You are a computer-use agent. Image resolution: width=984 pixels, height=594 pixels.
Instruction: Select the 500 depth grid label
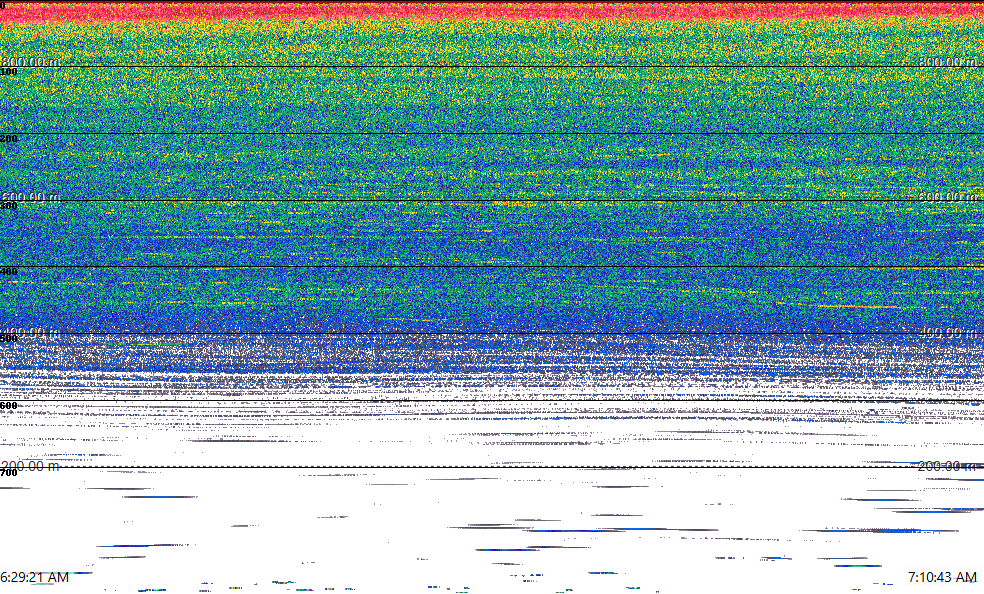pyautogui.click(x=9, y=339)
